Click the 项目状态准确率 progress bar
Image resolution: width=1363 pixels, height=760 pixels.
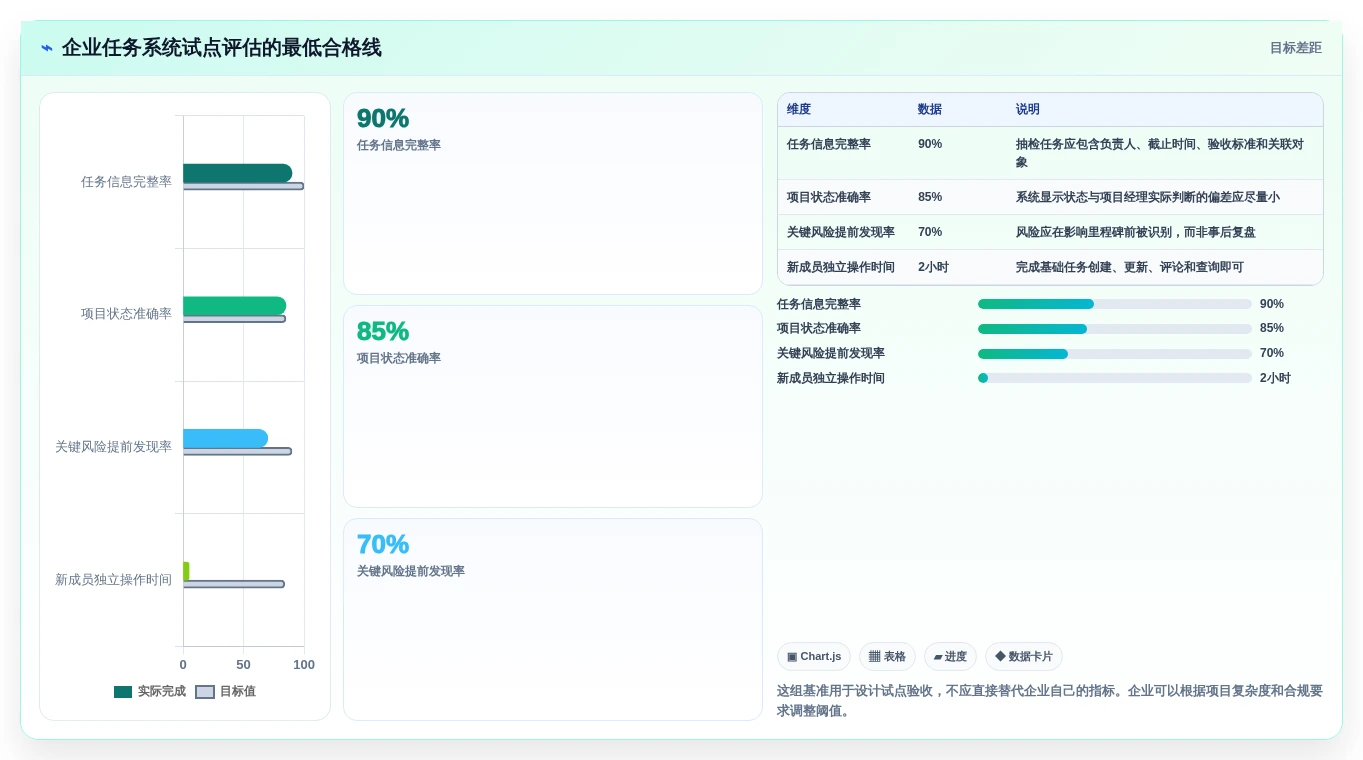(x=1115, y=329)
